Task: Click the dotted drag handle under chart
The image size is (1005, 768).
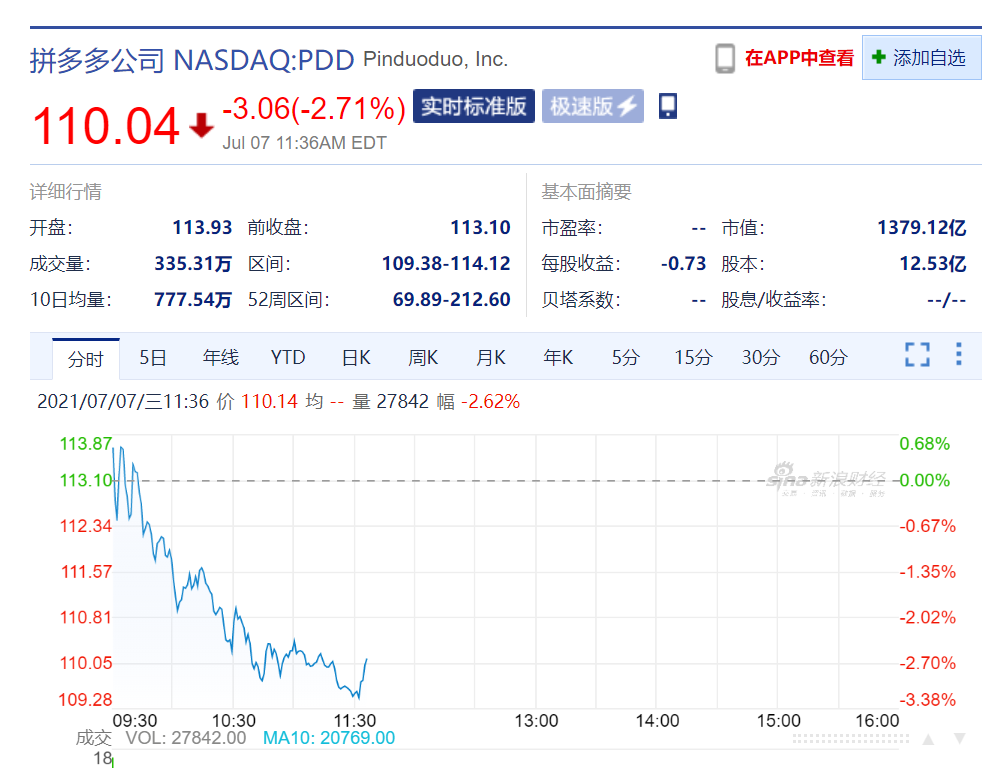Action: [852, 739]
